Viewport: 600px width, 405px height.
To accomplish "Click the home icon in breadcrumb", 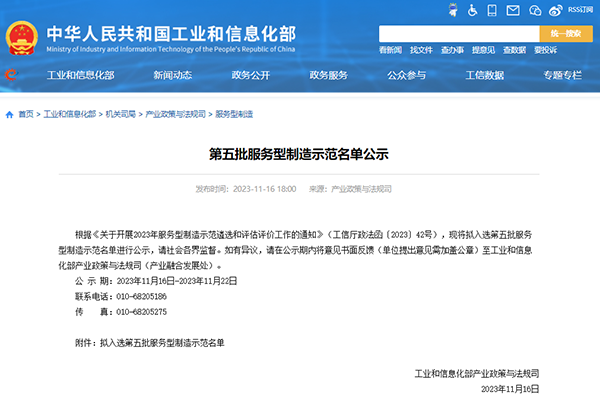I will tap(10, 114).
